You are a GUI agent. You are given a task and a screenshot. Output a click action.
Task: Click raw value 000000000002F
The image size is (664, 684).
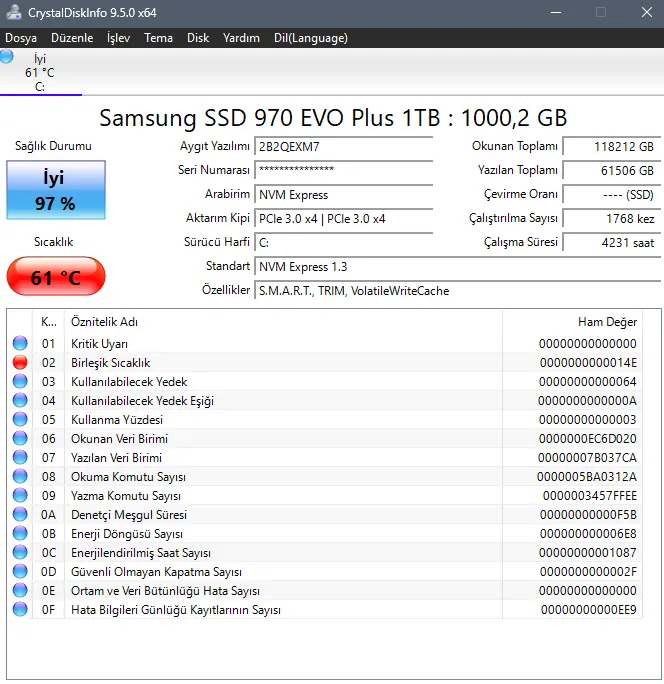588,571
